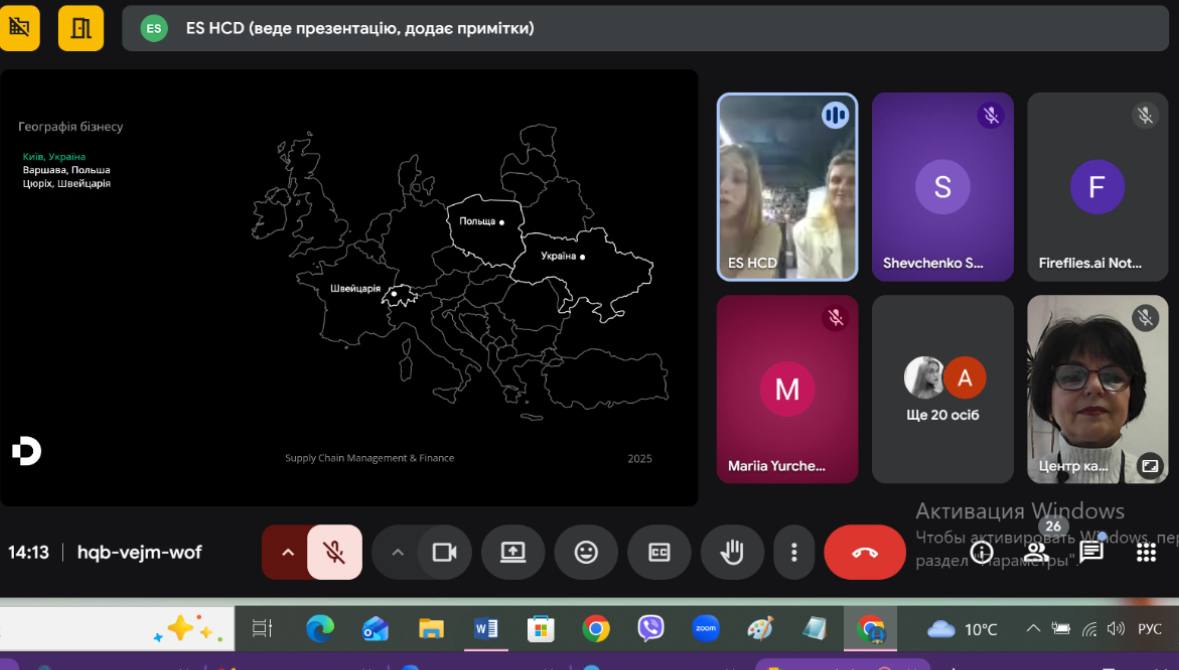This screenshot has height=670, width=1179.
Task: Select the ES HCD video tile
Action: point(787,187)
